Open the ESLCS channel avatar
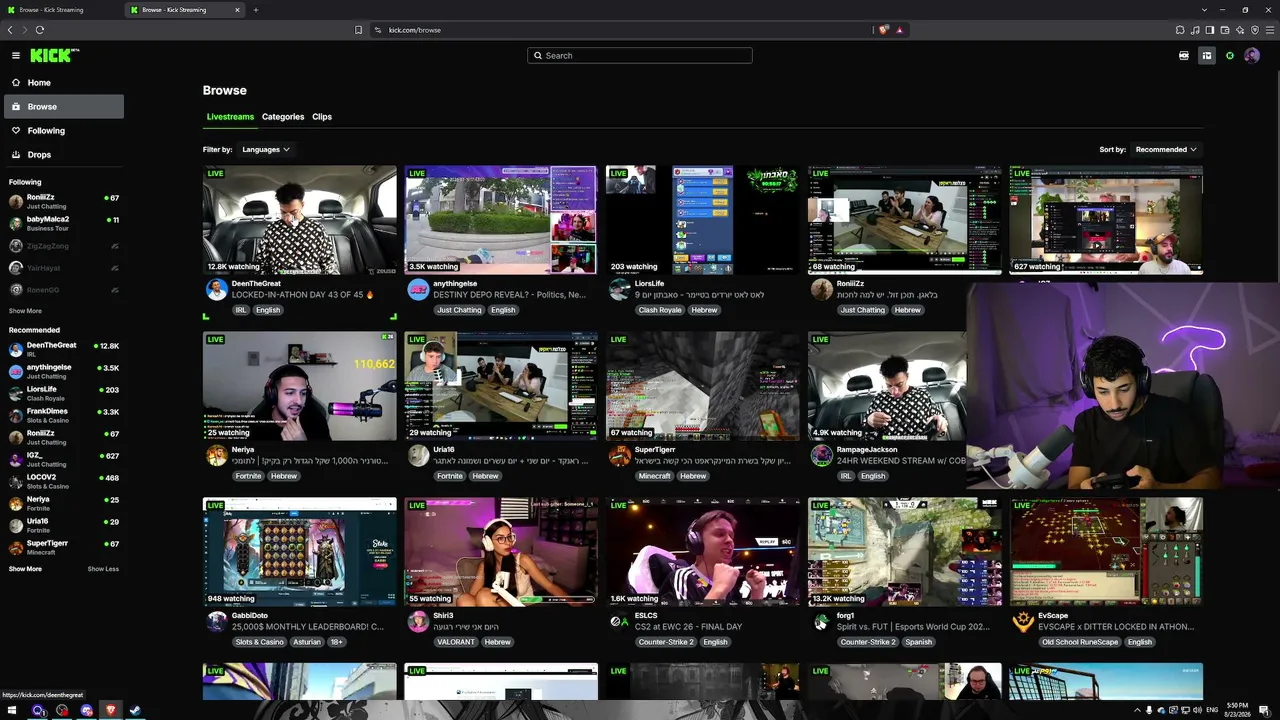 [x=619, y=622]
